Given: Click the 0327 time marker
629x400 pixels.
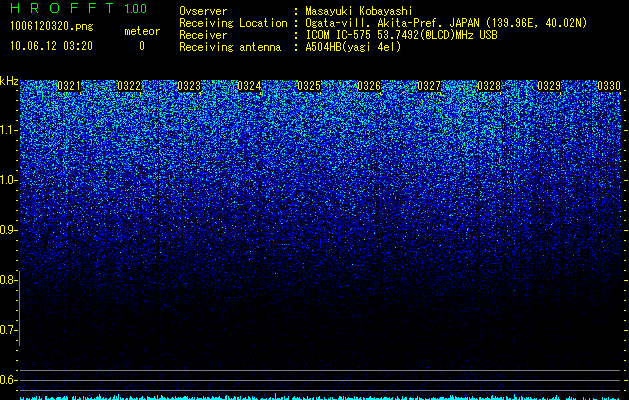Looking at the screenshot, I should 429,86.
